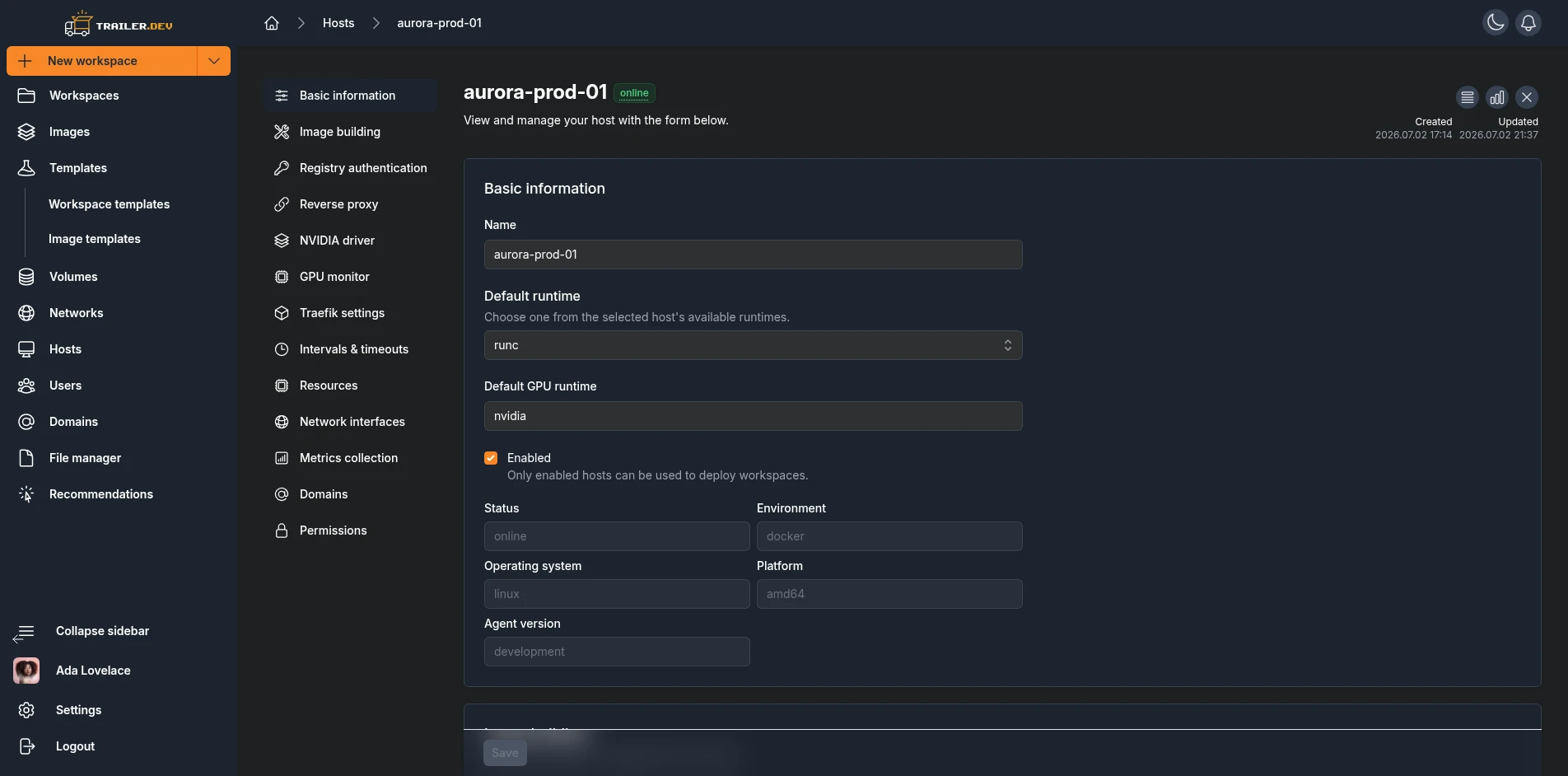Open Image templates submenu item

[94, 239]
